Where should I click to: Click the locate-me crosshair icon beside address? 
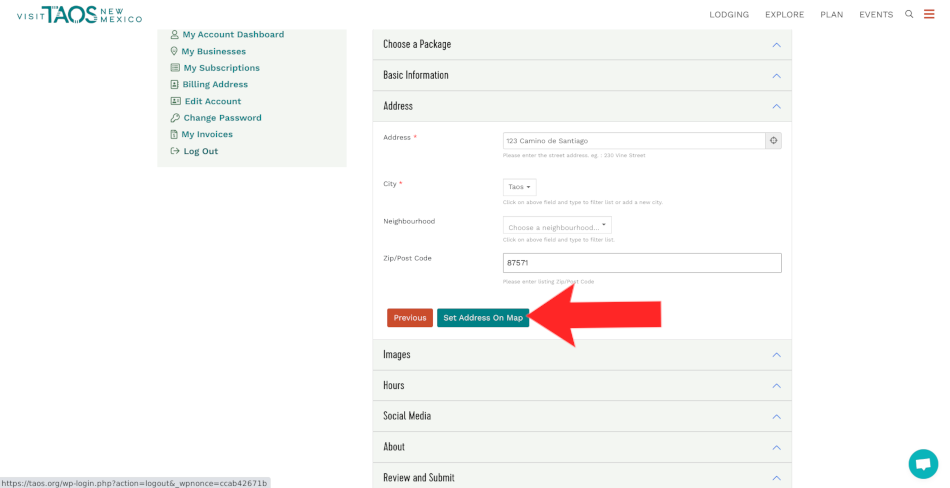[x=773, y=141]
